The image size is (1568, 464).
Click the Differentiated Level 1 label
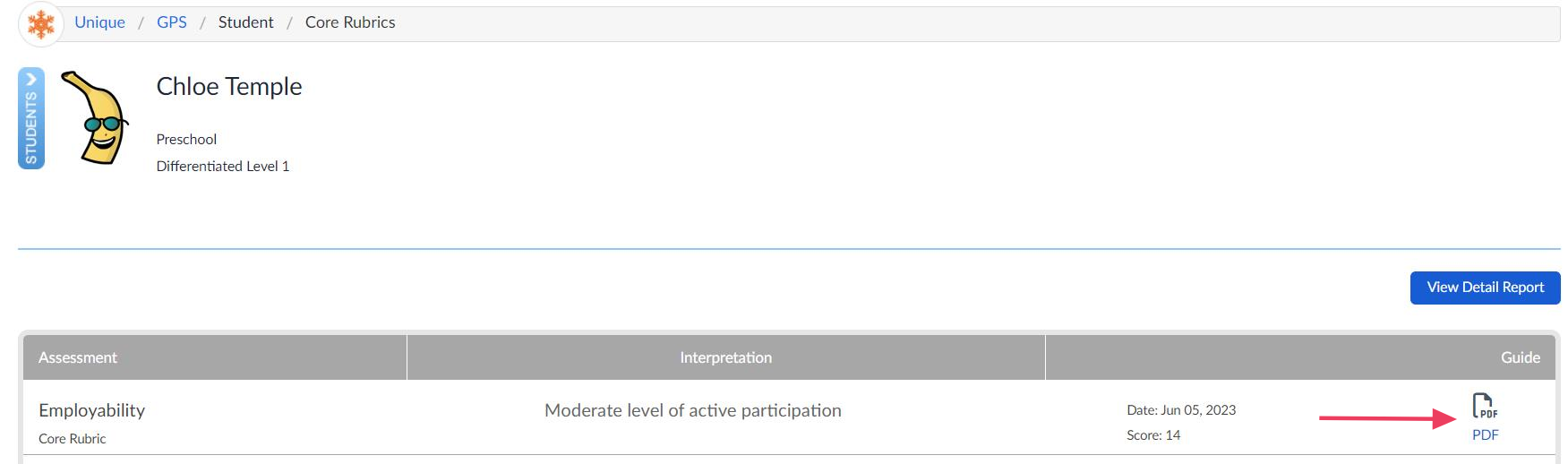point(223,167)
